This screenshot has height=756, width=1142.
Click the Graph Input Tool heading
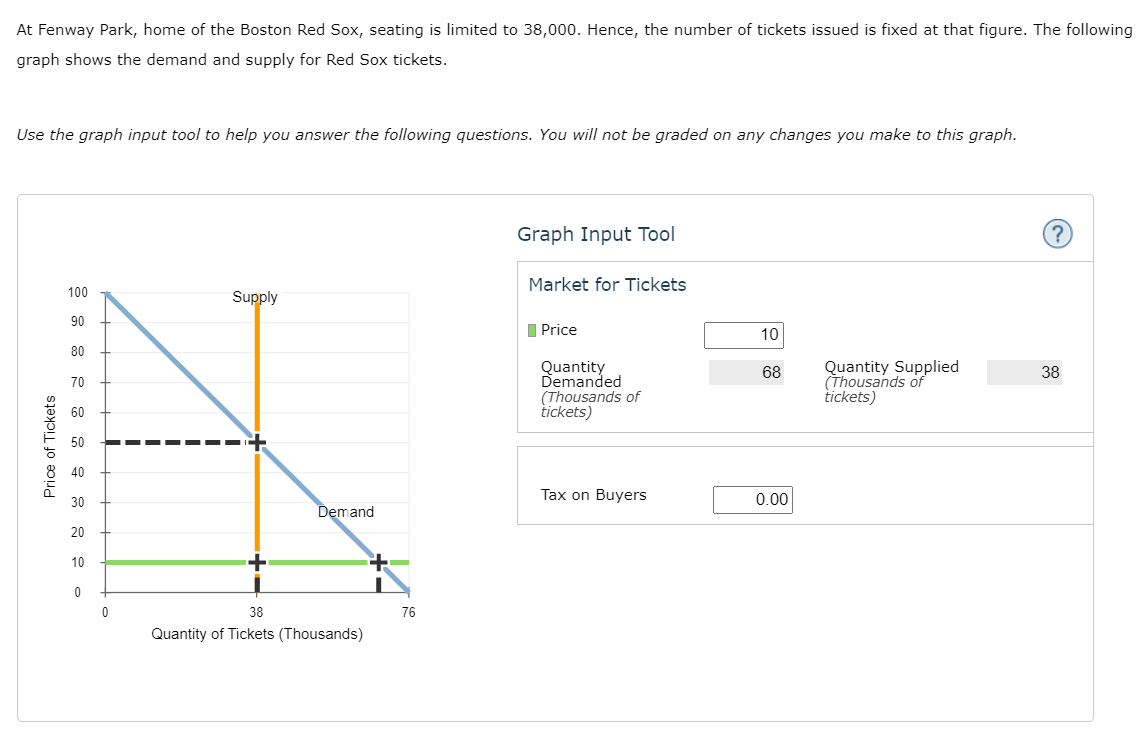tap(596, 235)
